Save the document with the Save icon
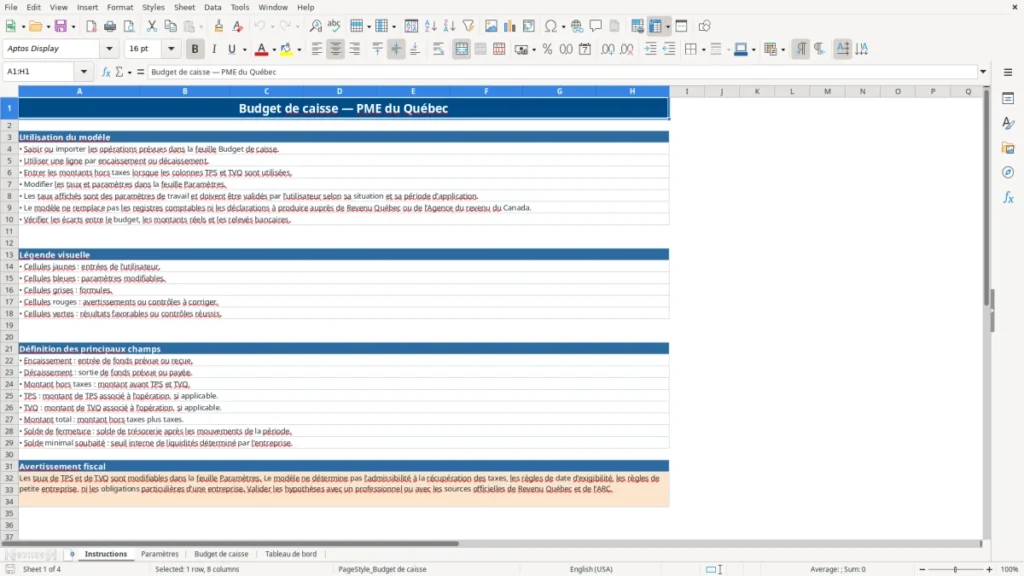 click(x=61, y=26)
